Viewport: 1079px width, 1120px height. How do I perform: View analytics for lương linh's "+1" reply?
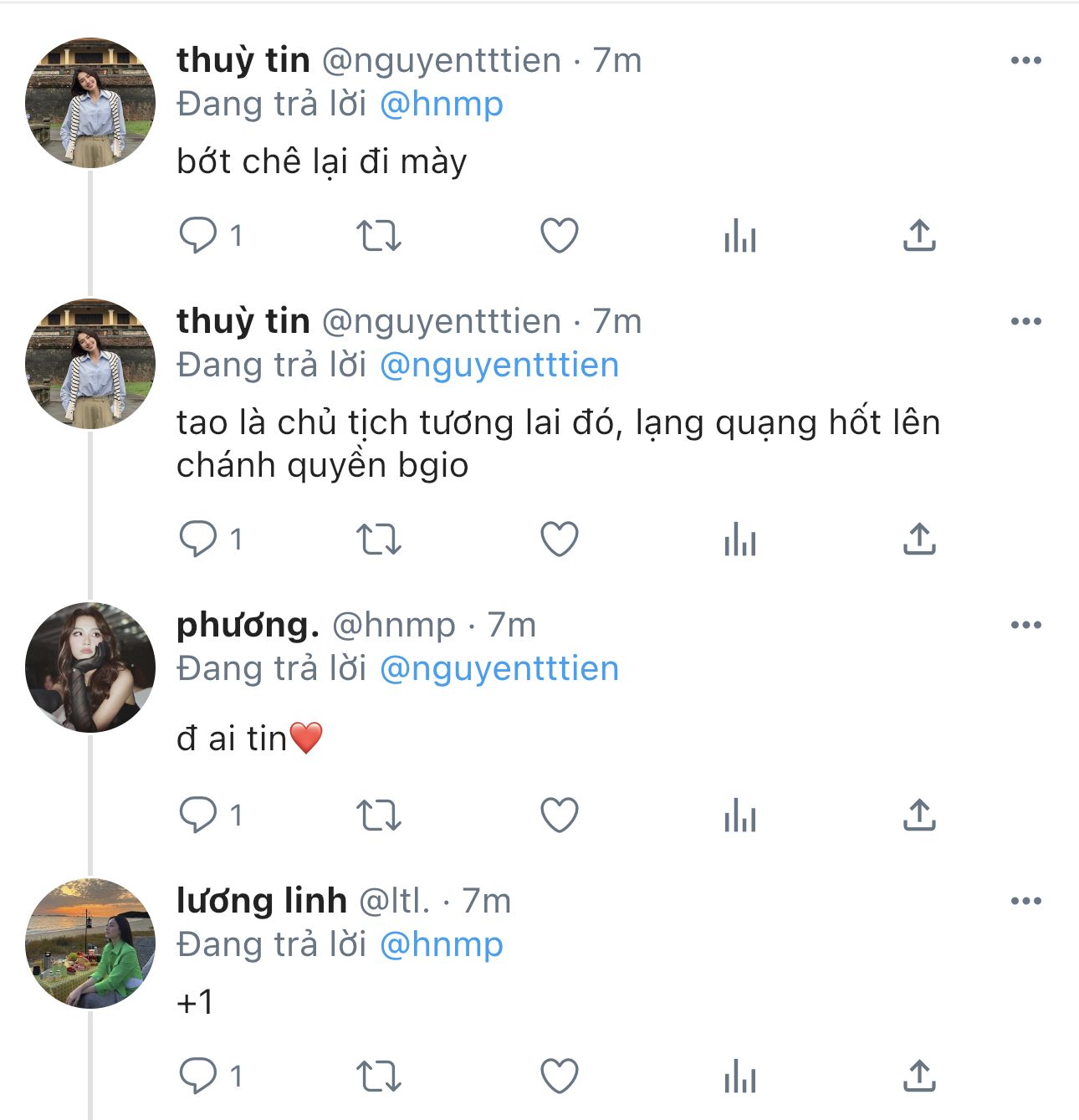click(x=739, y=1077)
